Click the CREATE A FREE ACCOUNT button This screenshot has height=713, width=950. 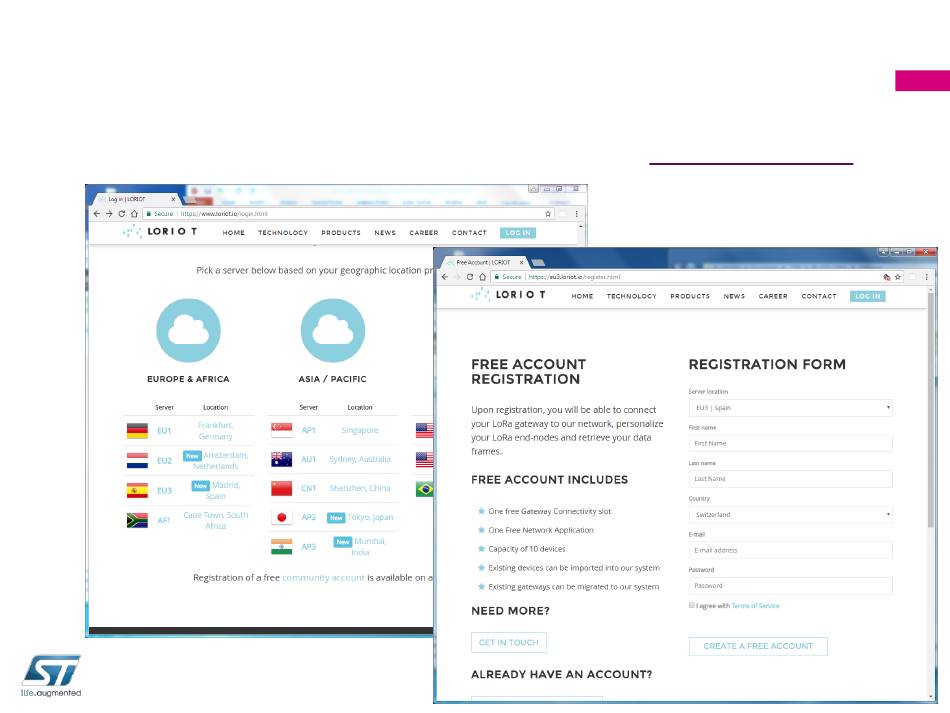[758, 646]
